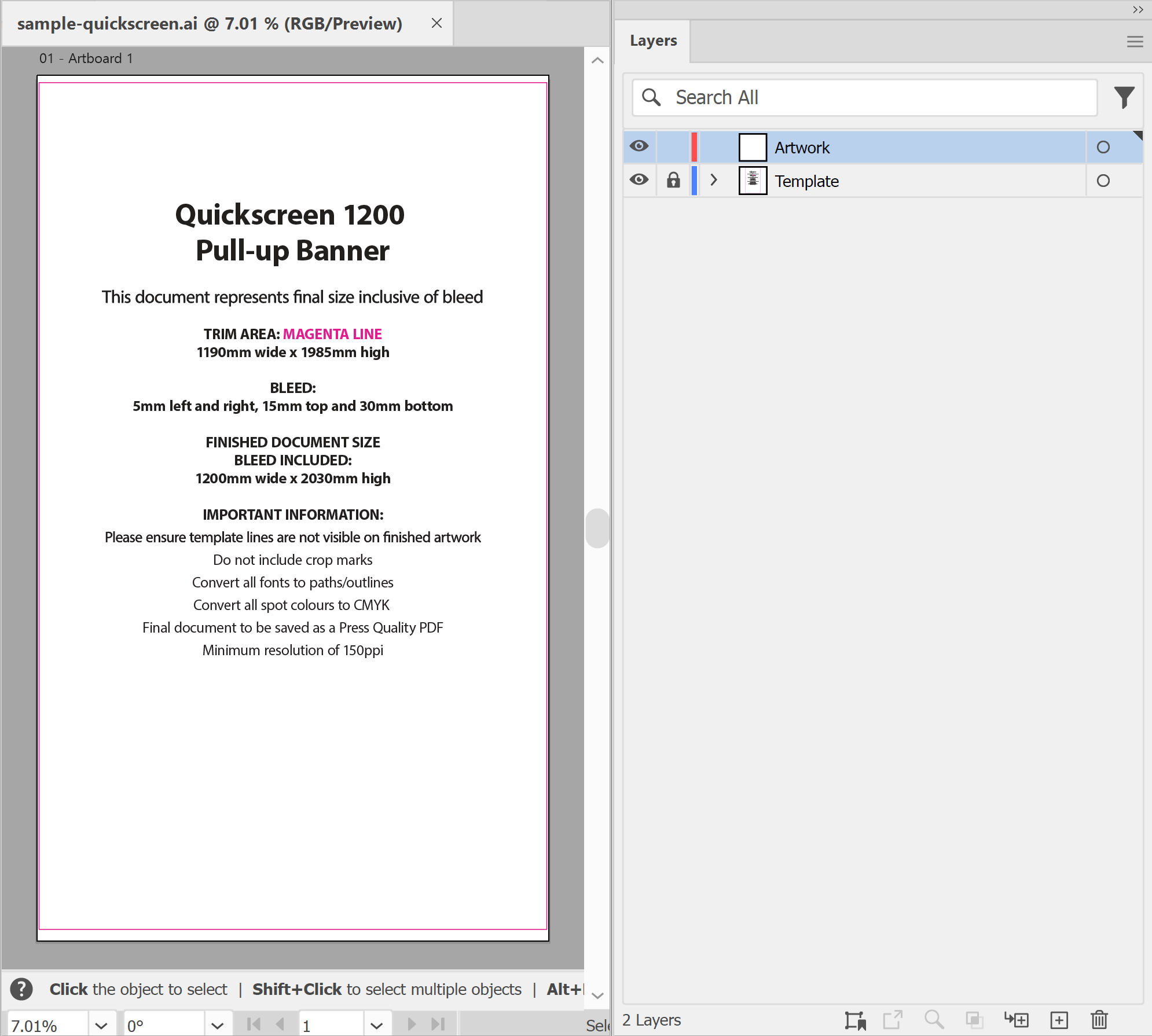The height and width of the screenshot is (1036, 1152).
Task: Select the Template layer row
Action: (x=883, y=181)
